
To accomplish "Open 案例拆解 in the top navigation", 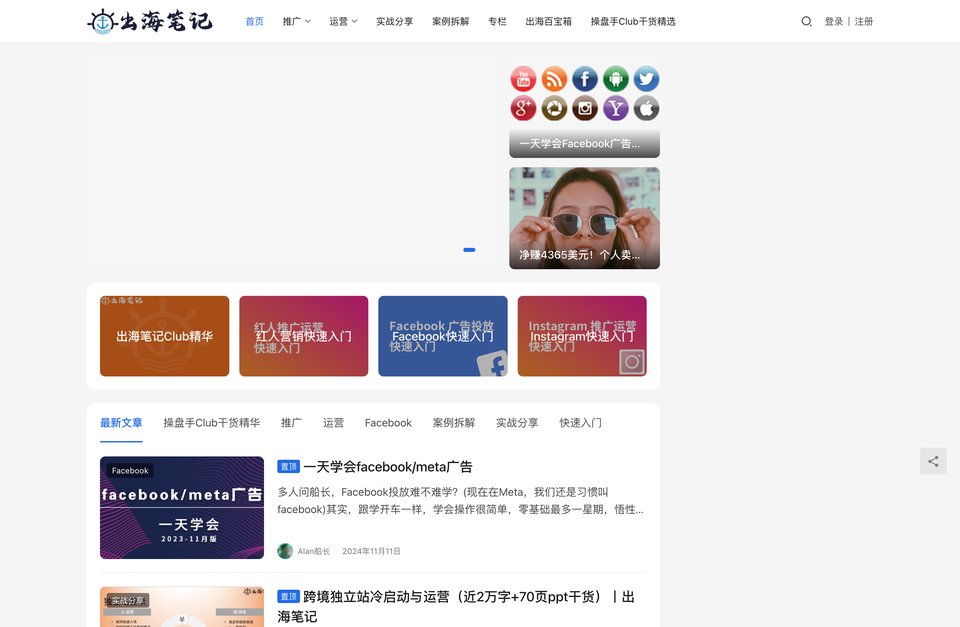I will (451, 21).
